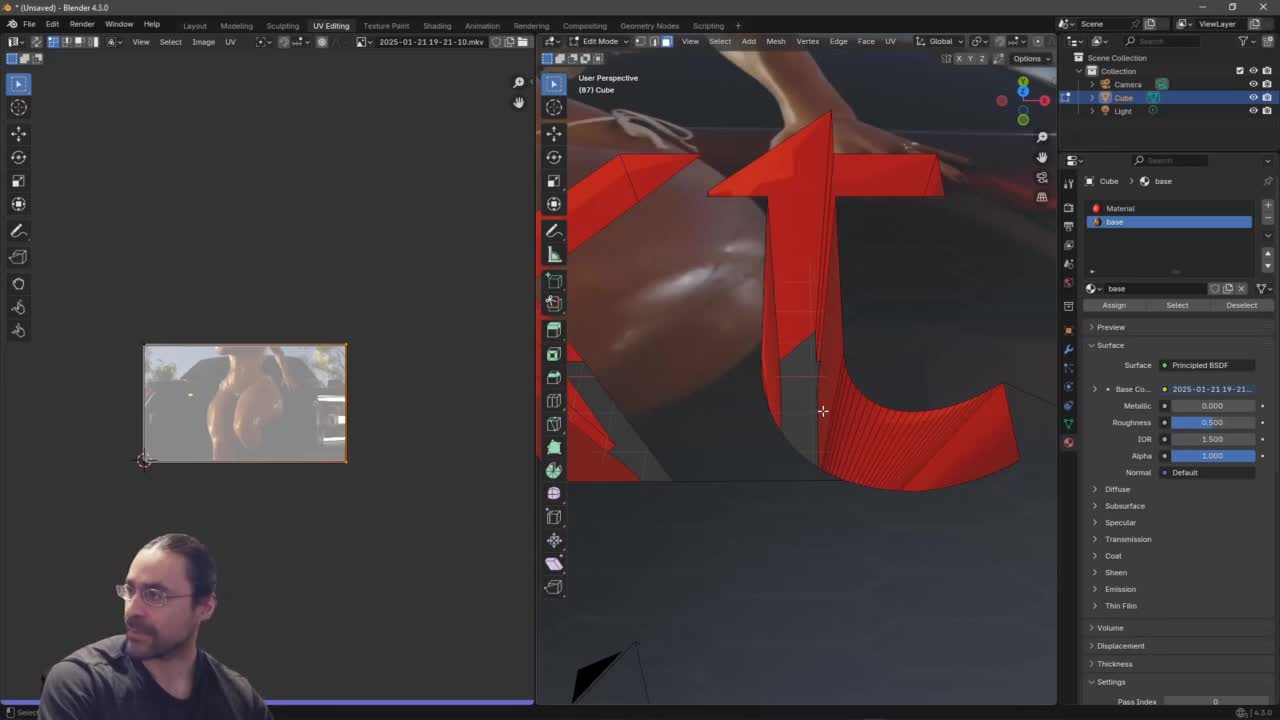1280x720 pixels.
Task: Click the material Deselect button
Action: [1241, 305]
